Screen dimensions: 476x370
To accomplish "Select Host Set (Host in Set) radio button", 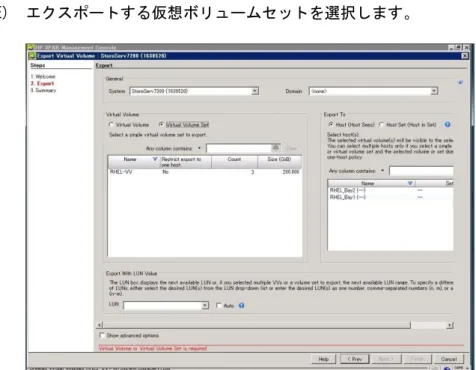I will point(382,125).
